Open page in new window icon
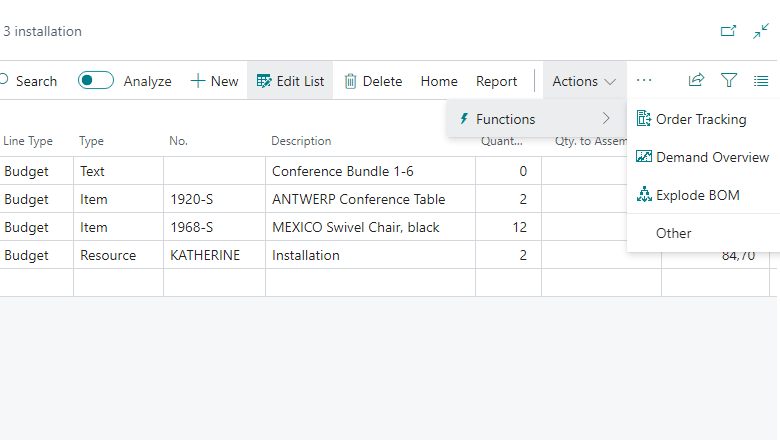Screen dimensions: 780x440 [728, 31]
